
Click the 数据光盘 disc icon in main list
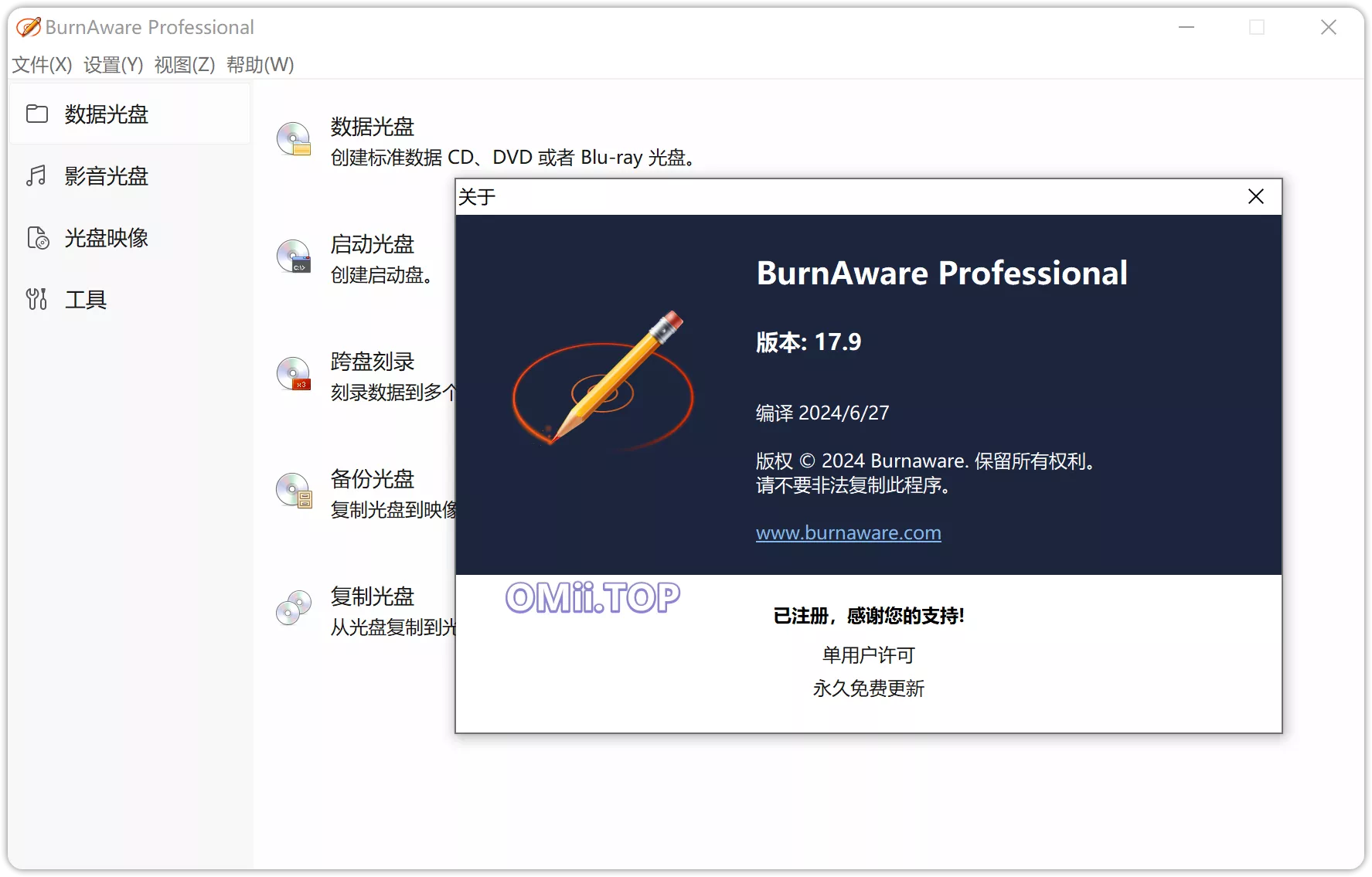[294, 139]
